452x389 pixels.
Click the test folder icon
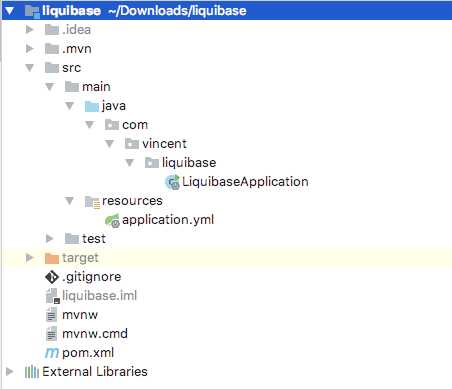pyautogui.click(x=72, y=239)
